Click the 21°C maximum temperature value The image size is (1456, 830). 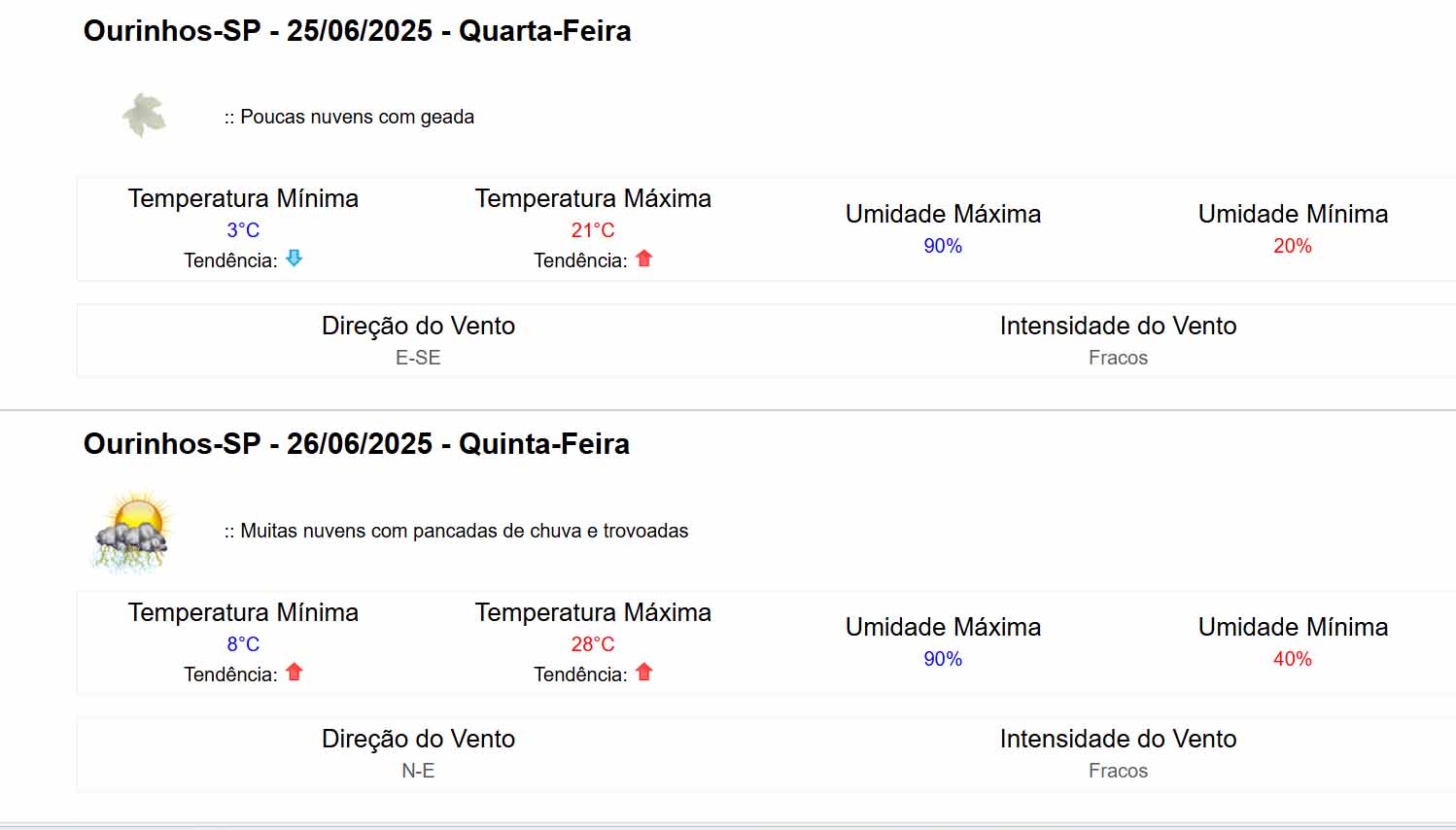point(593,230)
